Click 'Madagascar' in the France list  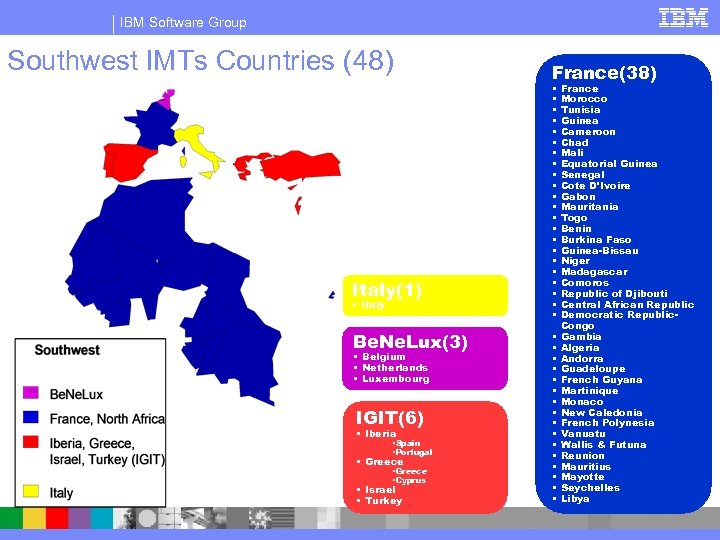[x=594, y=272]
